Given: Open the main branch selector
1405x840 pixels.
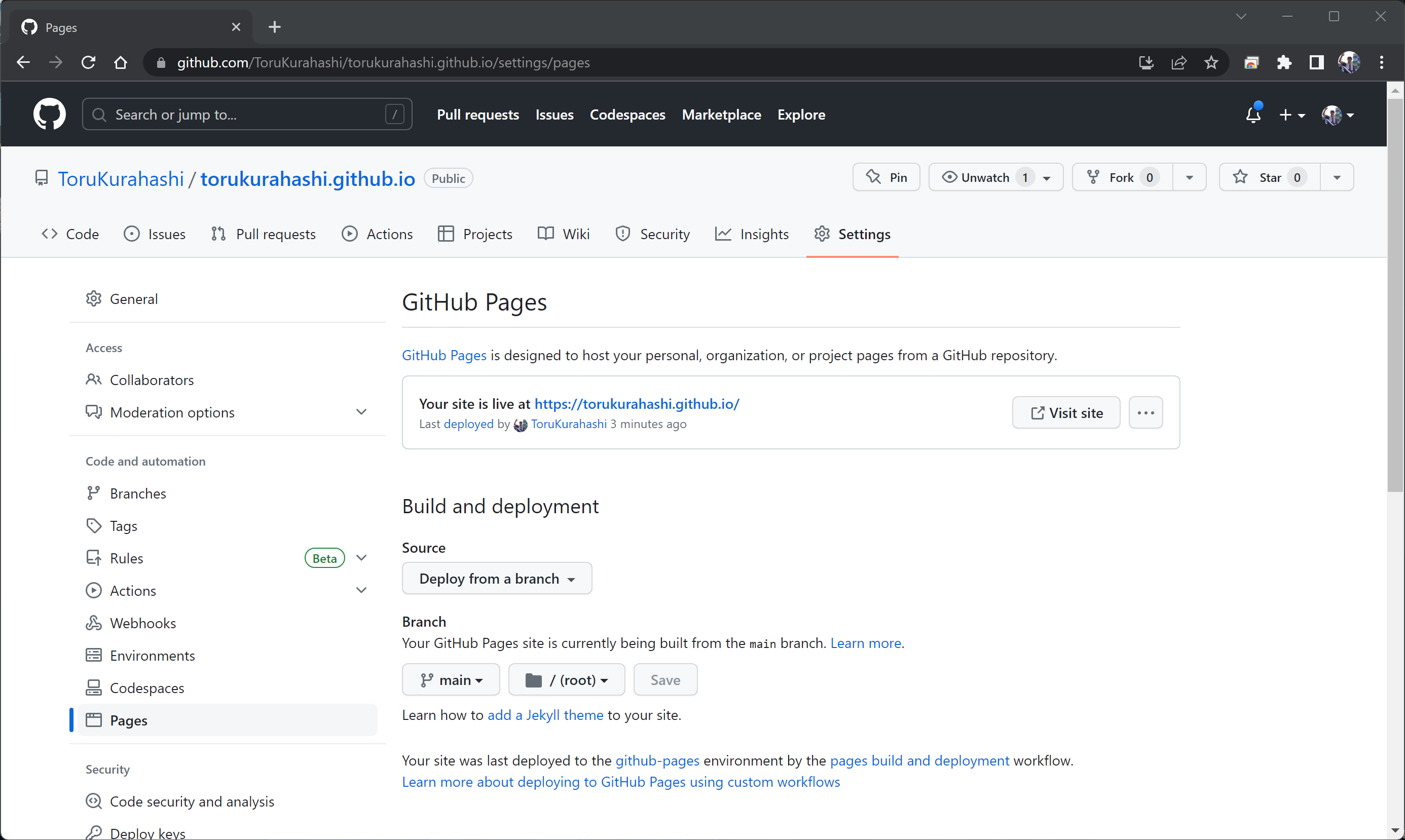Looking at the screenshot, I should pos(451,679).
